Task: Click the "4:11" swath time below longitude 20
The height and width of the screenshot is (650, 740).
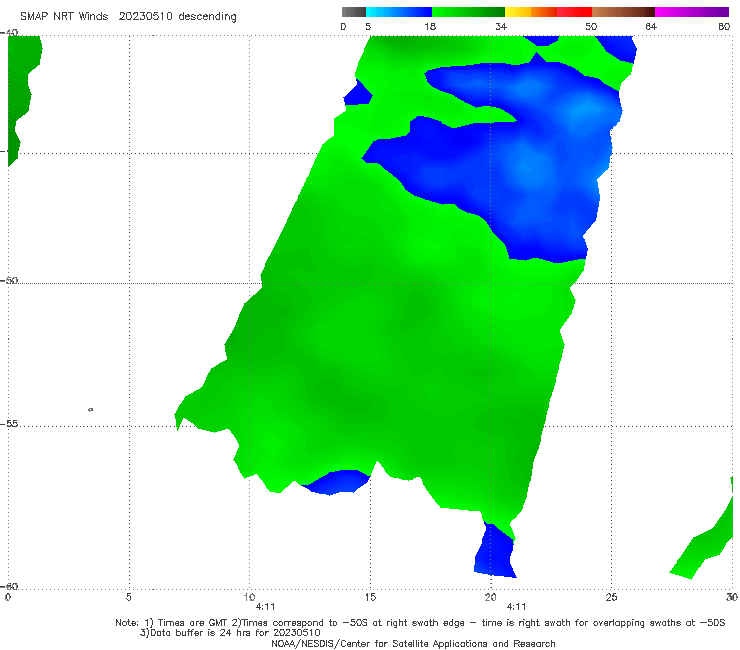Action: [x=516, y=607]
